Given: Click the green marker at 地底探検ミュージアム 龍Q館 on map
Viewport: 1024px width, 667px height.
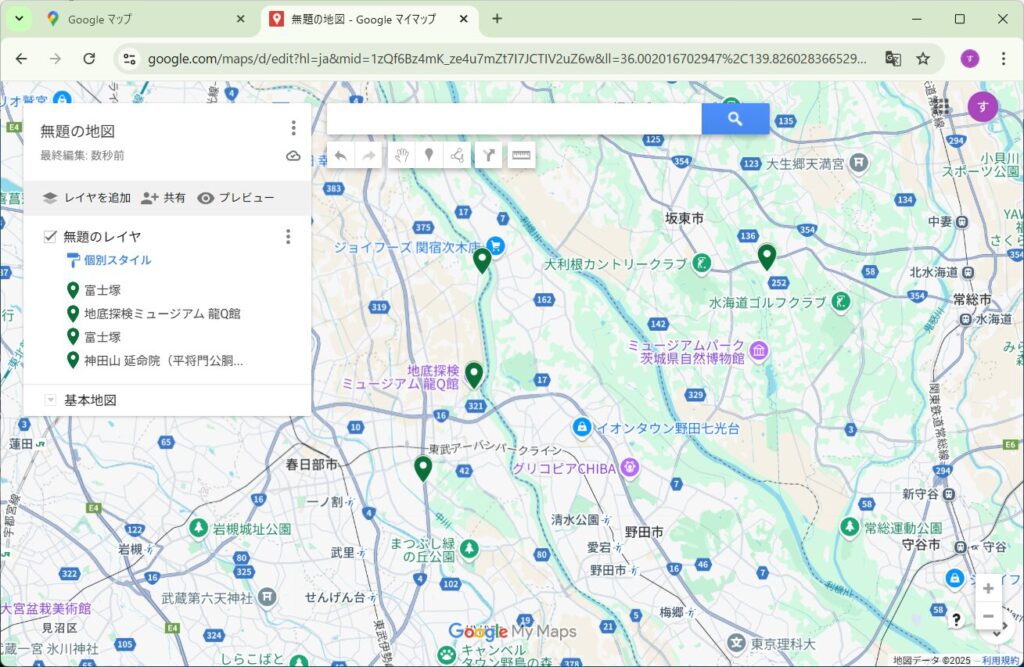Looking at the screenshot, I should (474, 376).
